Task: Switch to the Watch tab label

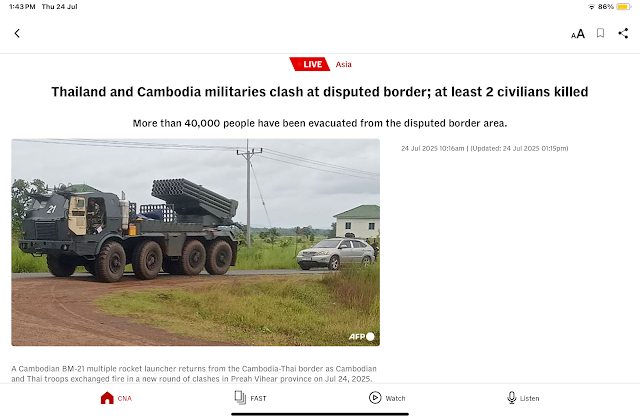Action: click(x=396, y=398)
